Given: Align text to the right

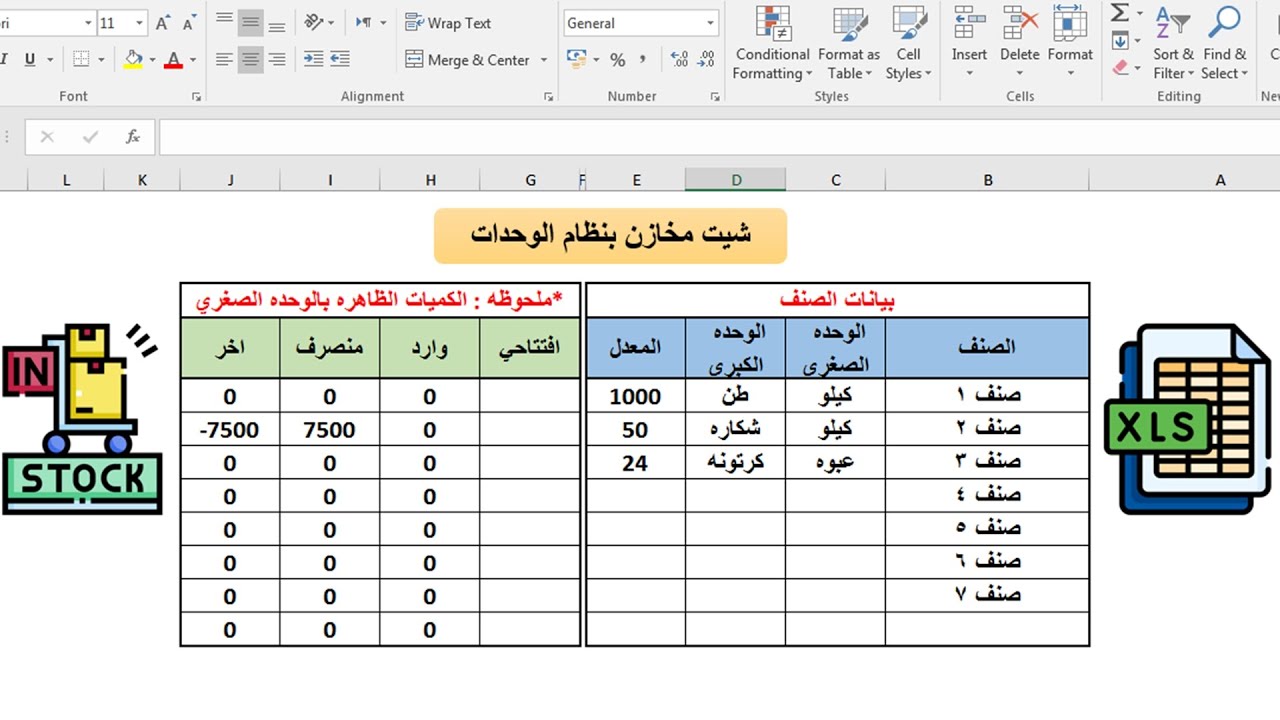Looking at the screenshot, I should (x=277, y=60).
